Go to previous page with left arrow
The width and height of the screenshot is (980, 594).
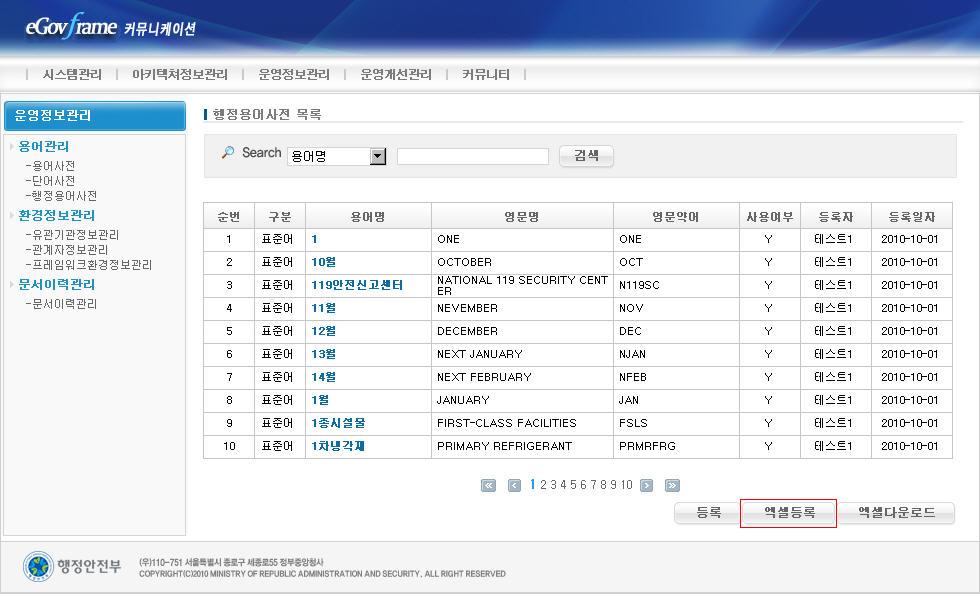(514, 486)
